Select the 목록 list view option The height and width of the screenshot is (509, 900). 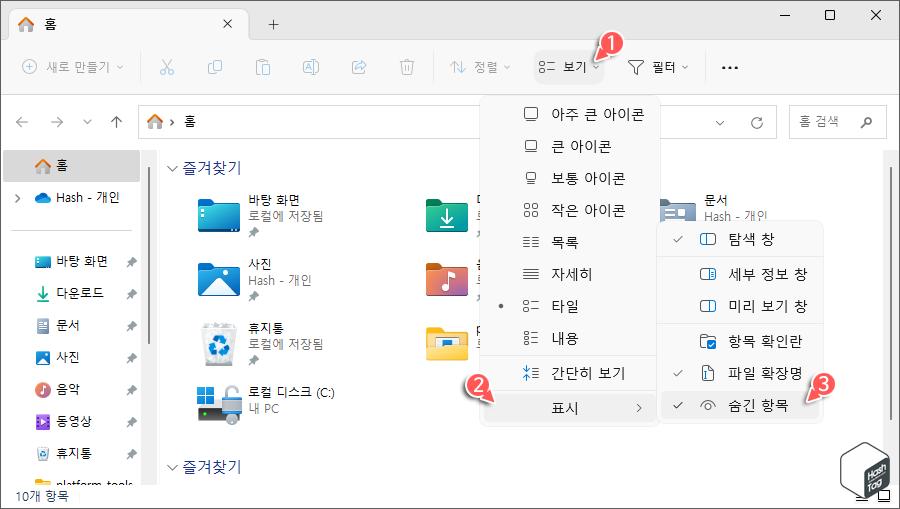(x=569, y=242)
